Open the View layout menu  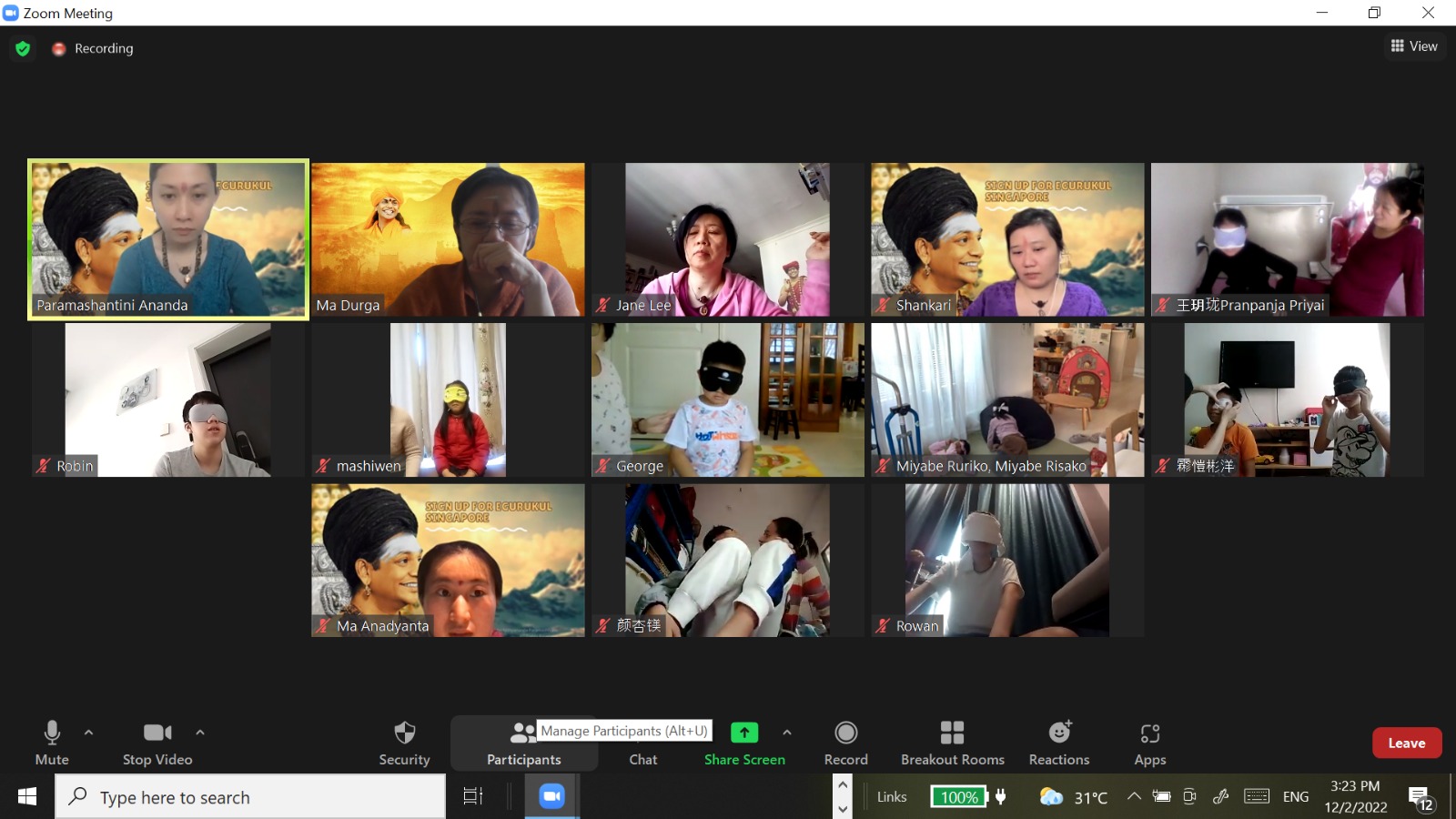[1414, 46]
